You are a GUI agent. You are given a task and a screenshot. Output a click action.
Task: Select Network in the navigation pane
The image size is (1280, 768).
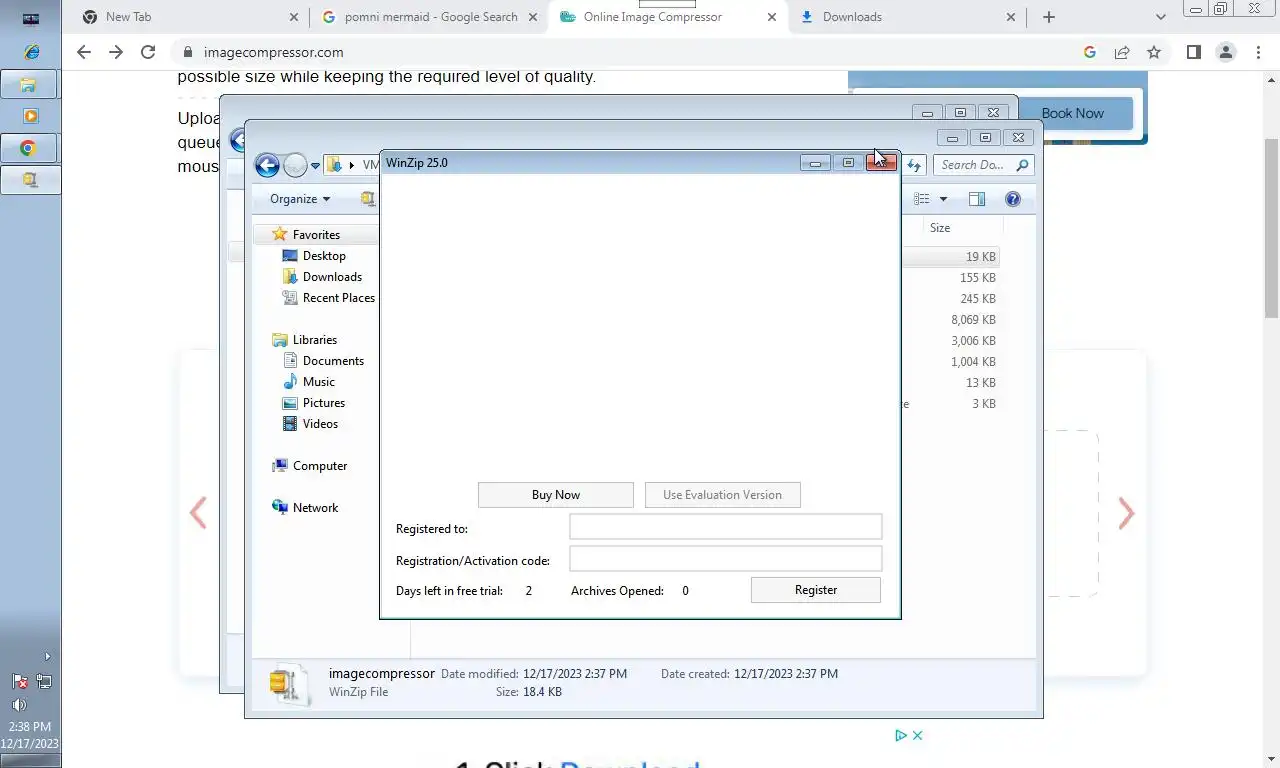(x=315, y=508)
